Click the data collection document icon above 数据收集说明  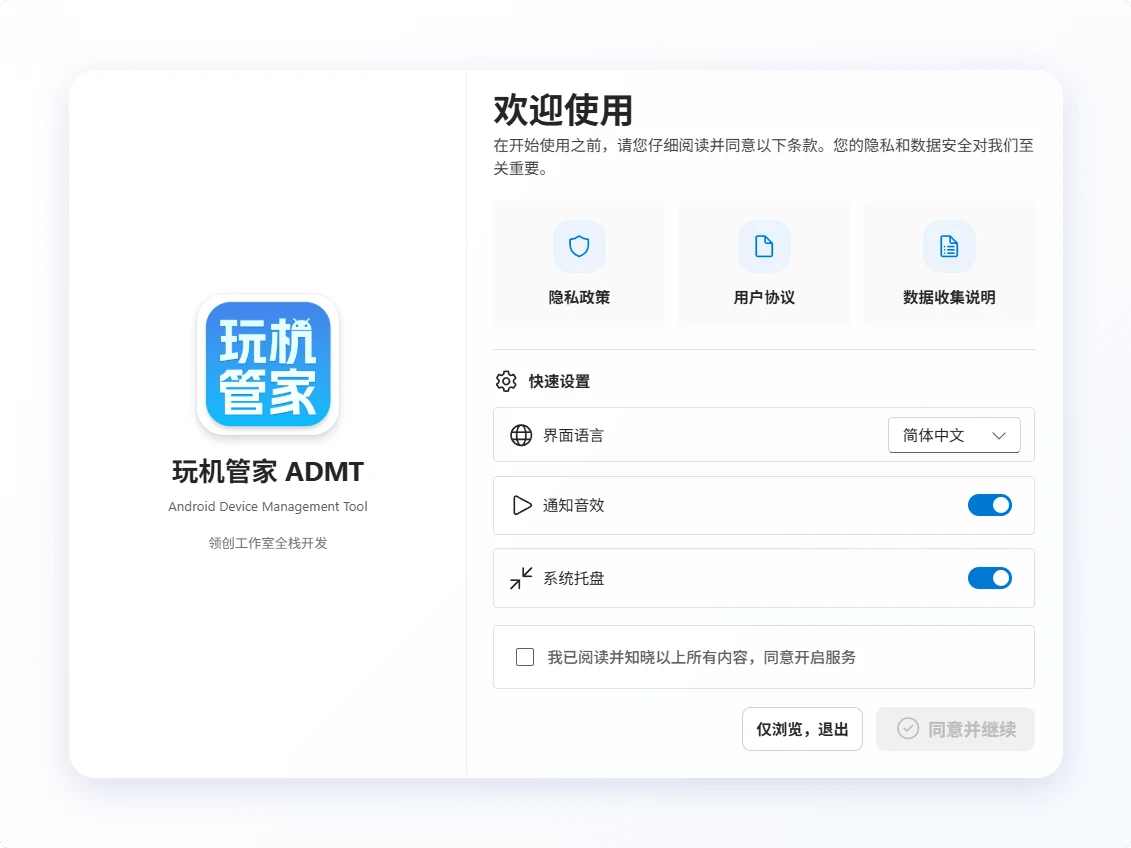pos(949,246)
